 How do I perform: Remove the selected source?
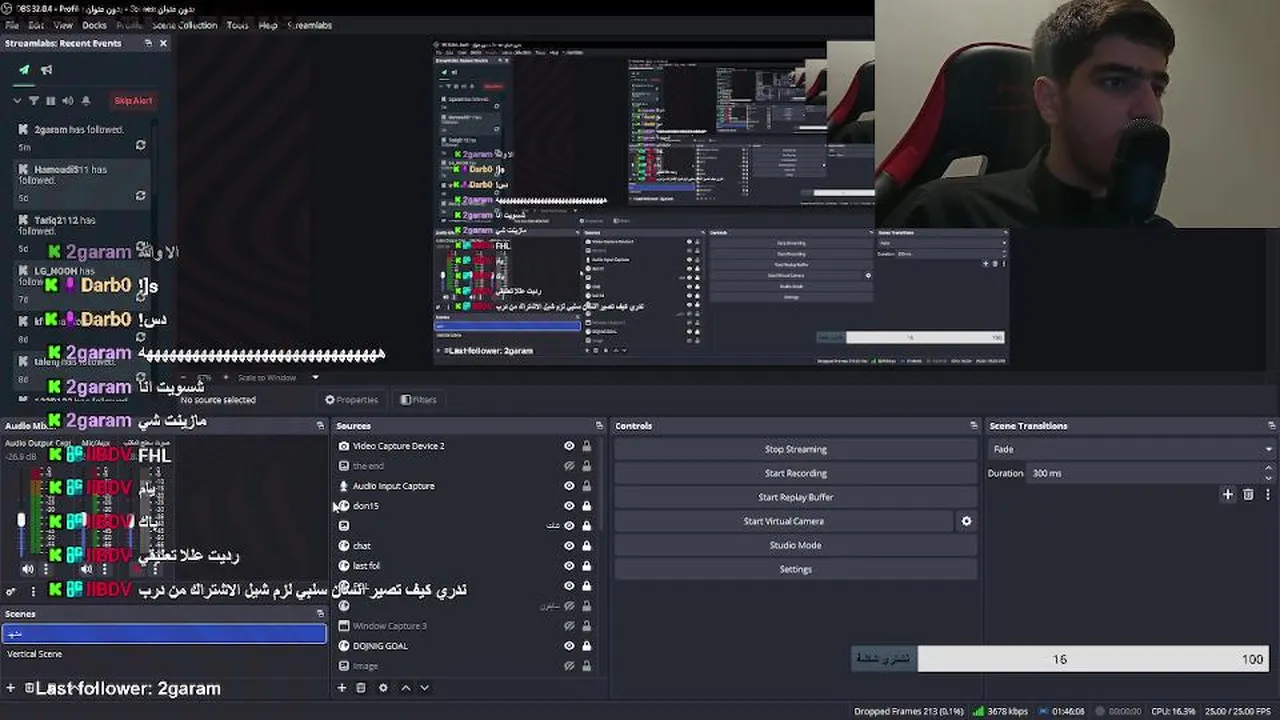(361, 688)
